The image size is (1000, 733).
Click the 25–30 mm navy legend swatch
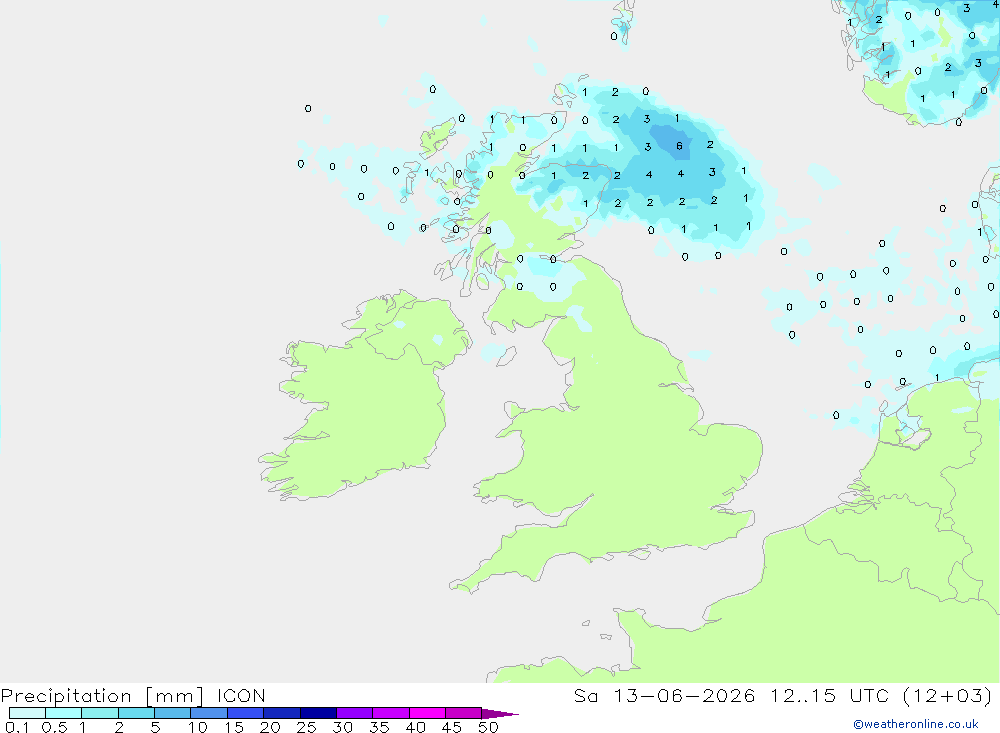[x=318, y=713]
